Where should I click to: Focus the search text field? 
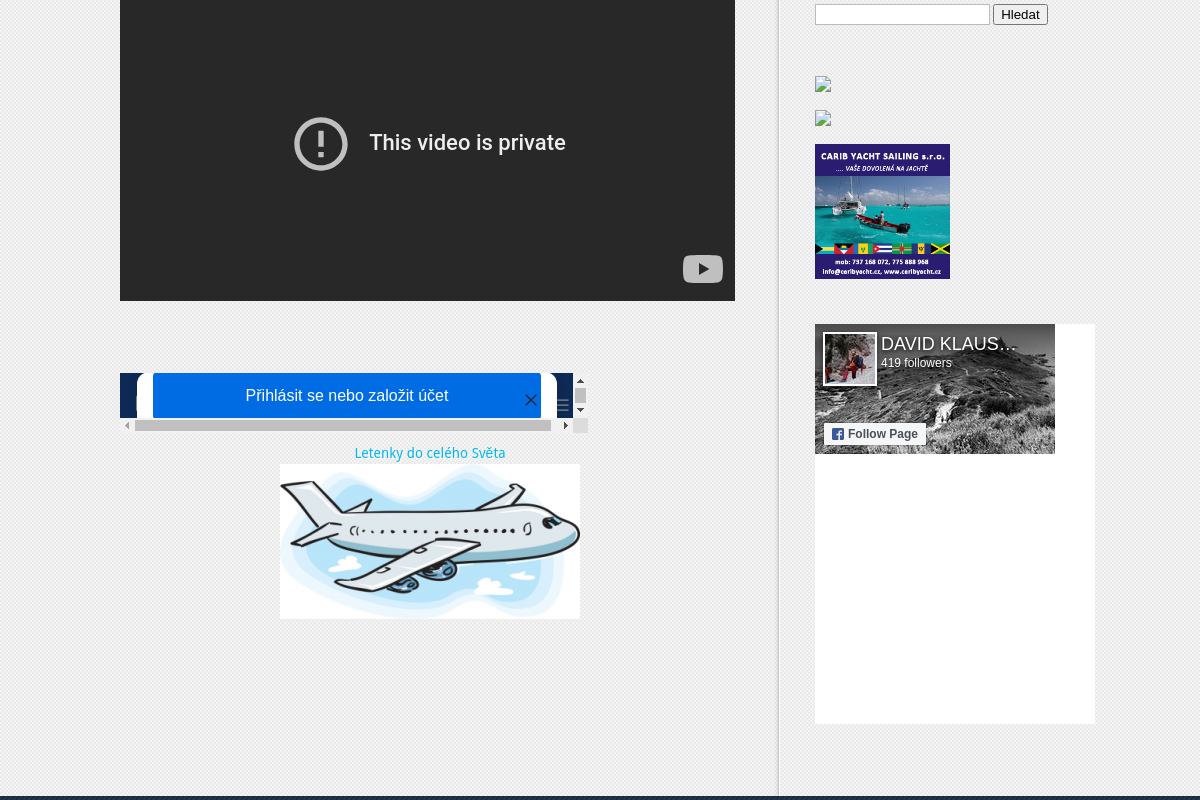pos(902,15)
